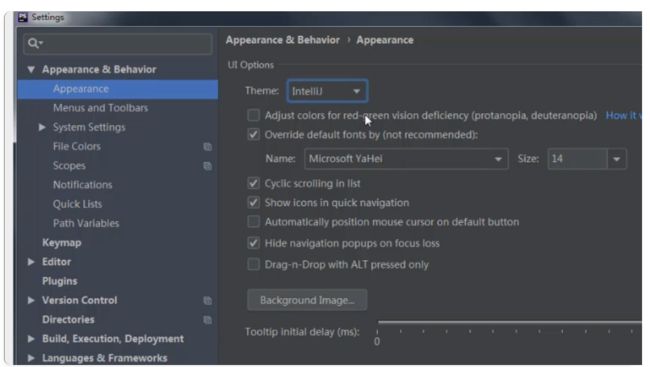Image resolution: width=650 pixels, height=367 pixels.
Task: Toggle Hide navigation popups on focus loss
Action: point(253,243)
